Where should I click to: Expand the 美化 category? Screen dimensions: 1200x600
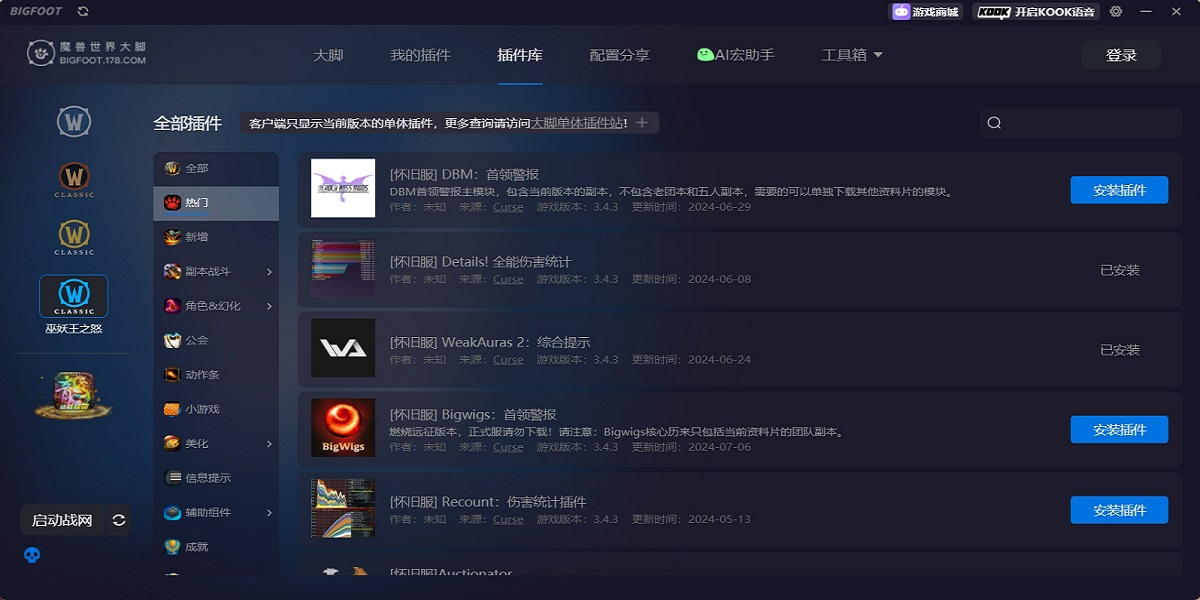(269, 444)
